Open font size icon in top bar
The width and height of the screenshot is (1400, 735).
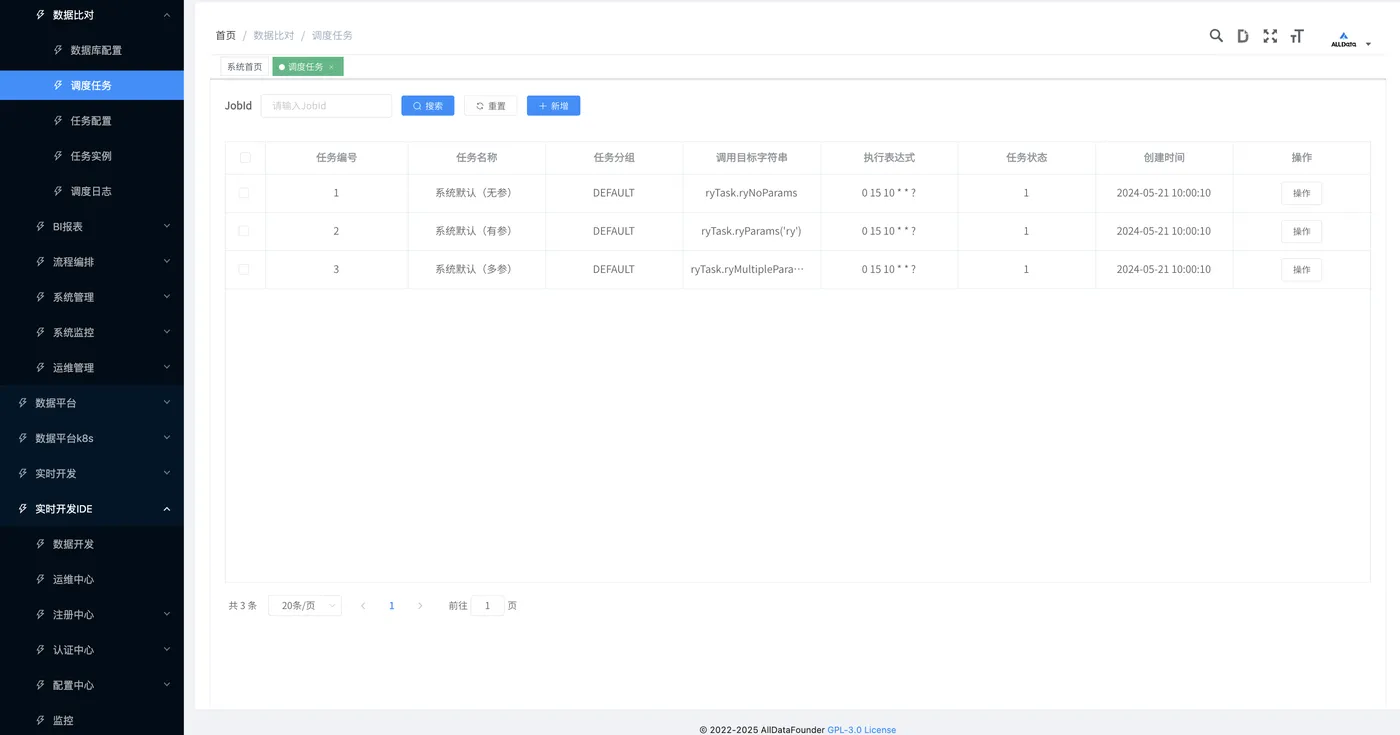point(1297,36)
